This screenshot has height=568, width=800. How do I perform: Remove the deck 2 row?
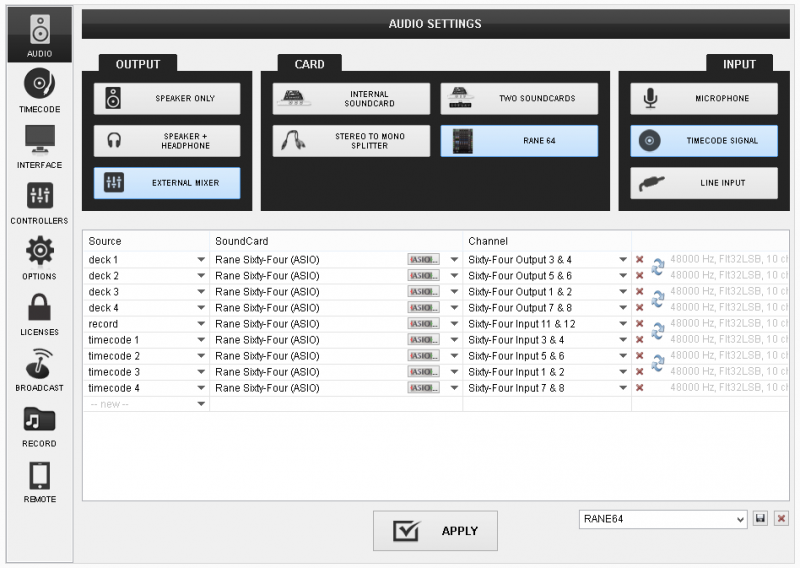639,276
